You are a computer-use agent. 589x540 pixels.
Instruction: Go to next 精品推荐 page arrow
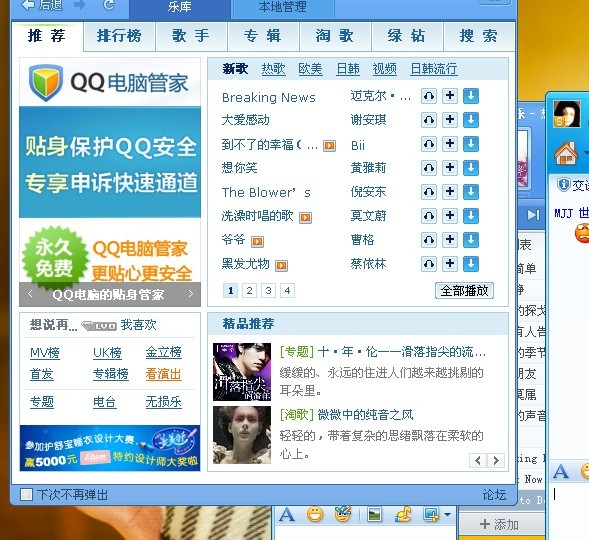496,460
